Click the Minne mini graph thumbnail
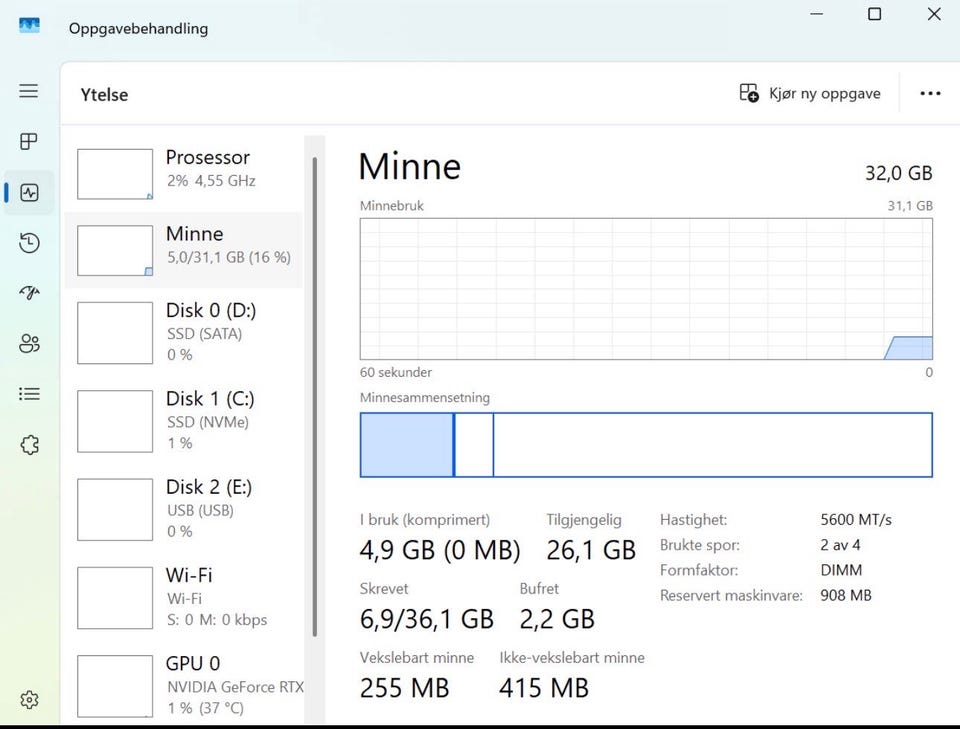The width and height of the screenshot is (960, 729). (x=115, y=250)
